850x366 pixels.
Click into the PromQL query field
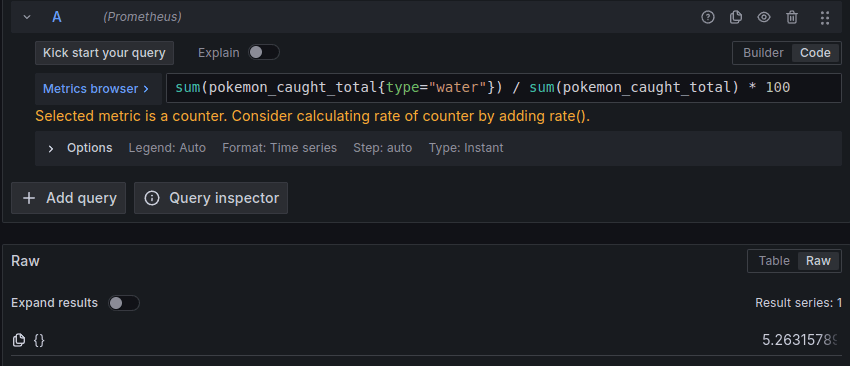point(504,88)
